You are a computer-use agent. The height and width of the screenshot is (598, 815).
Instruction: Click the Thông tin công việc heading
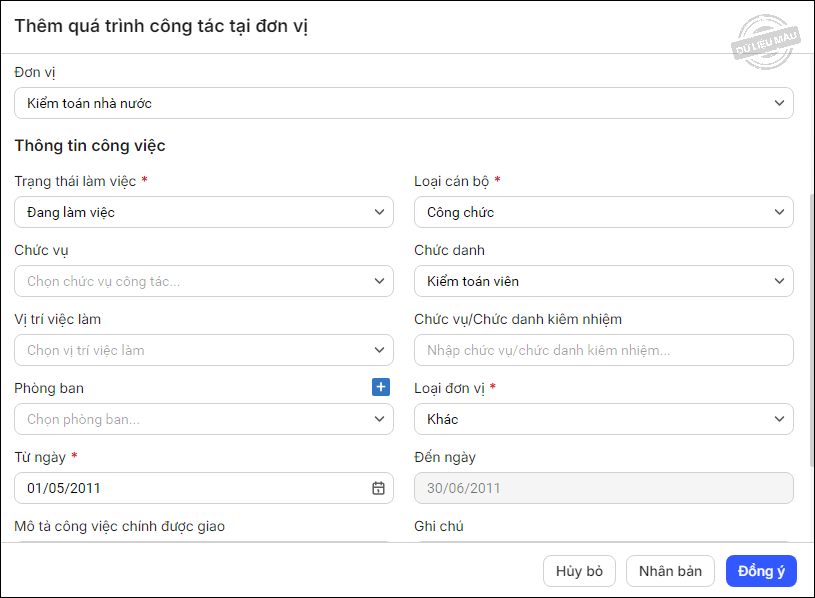90,146
